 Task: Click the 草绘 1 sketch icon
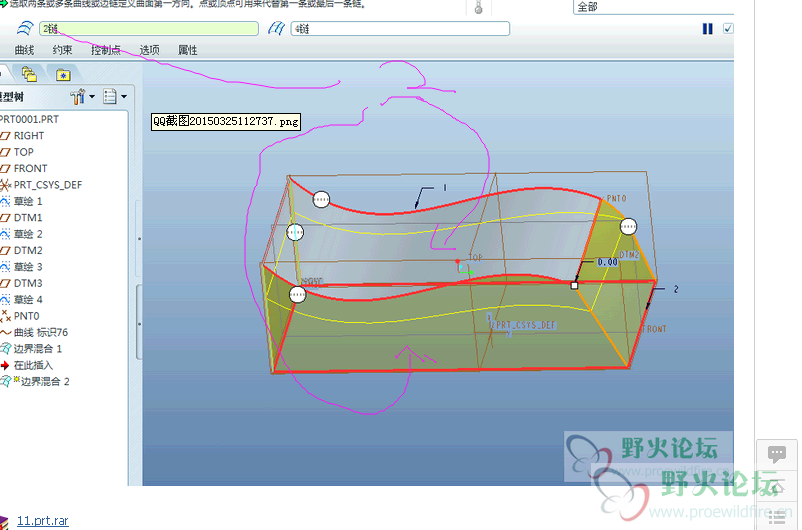pos(5,201)
